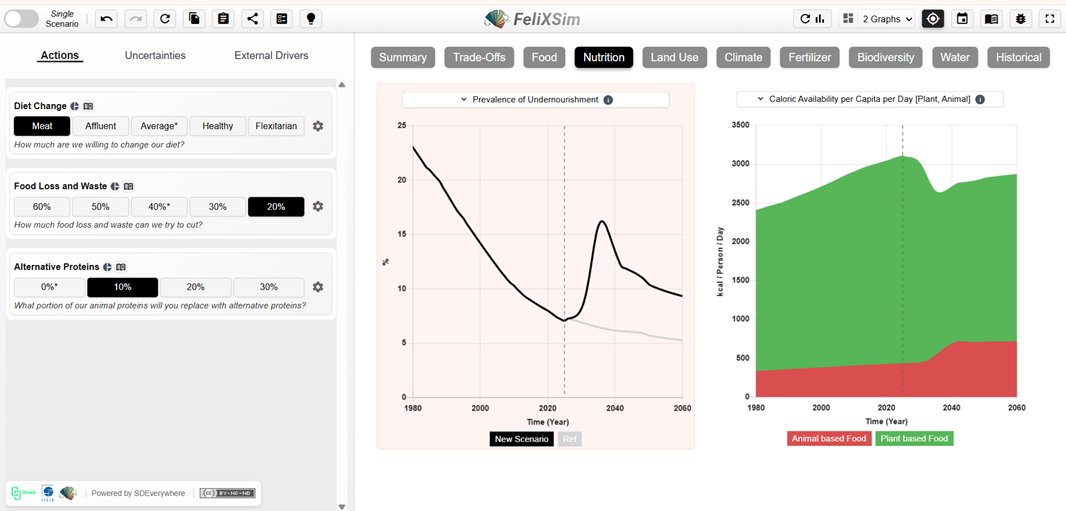The height and width of the screenshot is (511, 1066).
Task: Open Diet Change settings gear
Action: point(318,126)
